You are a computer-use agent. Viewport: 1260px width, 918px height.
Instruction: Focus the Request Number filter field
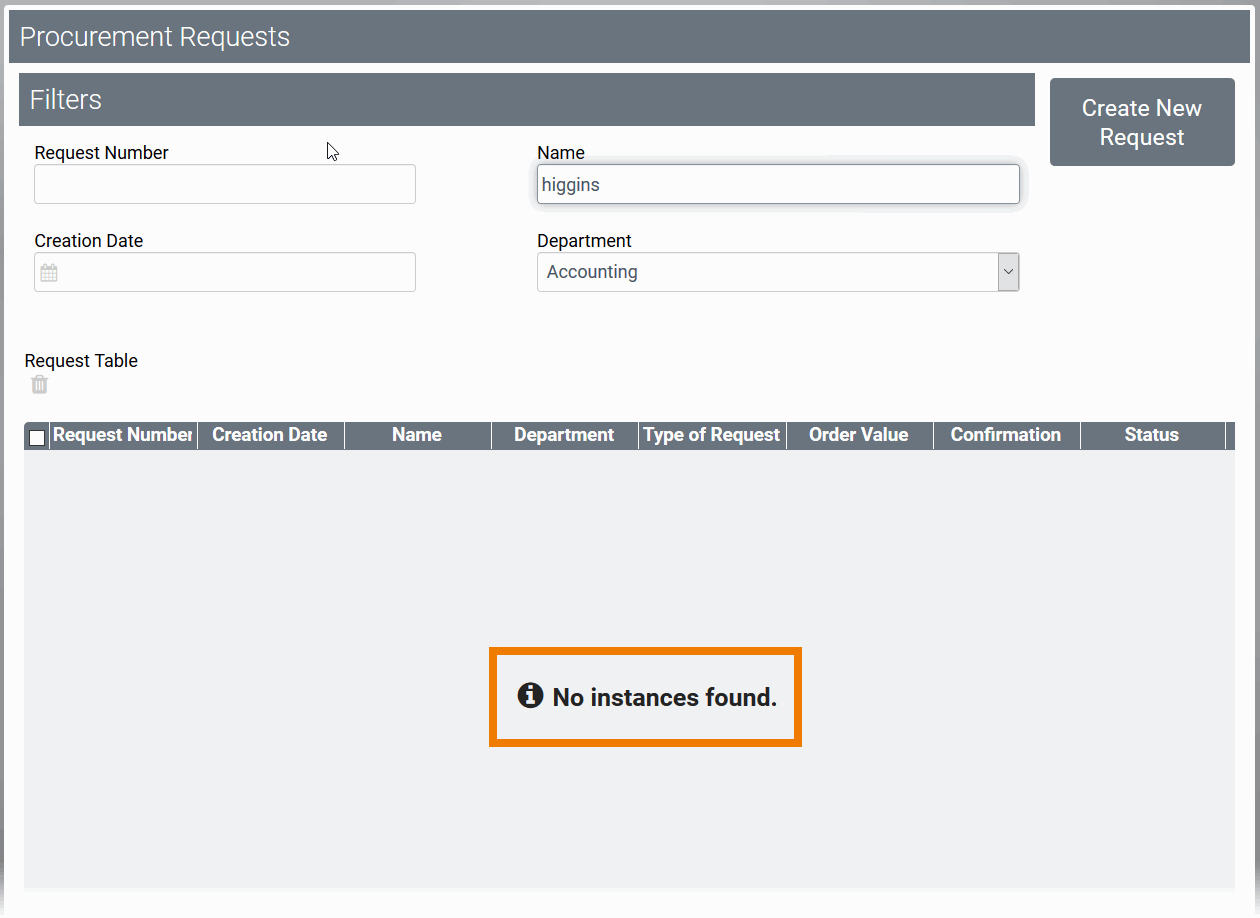225,185
